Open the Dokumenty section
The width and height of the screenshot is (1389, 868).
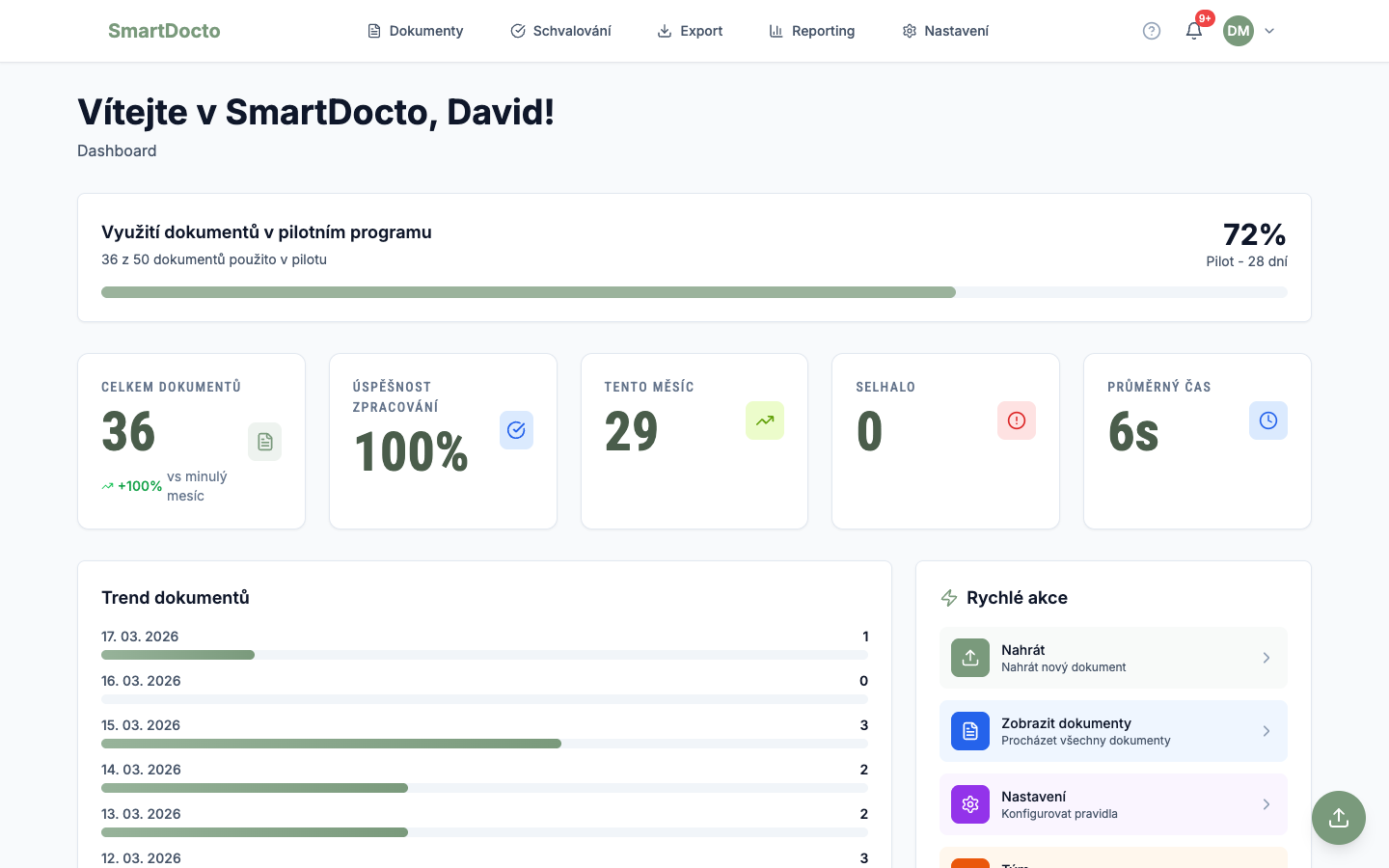click(x=415, y=31)
